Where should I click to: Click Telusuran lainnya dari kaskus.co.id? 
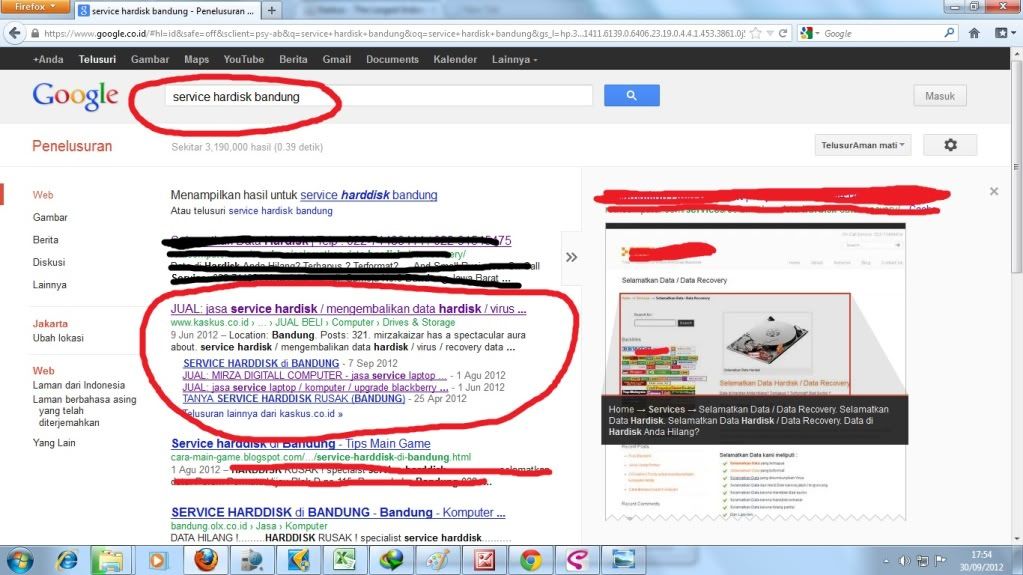coord(262,414)
